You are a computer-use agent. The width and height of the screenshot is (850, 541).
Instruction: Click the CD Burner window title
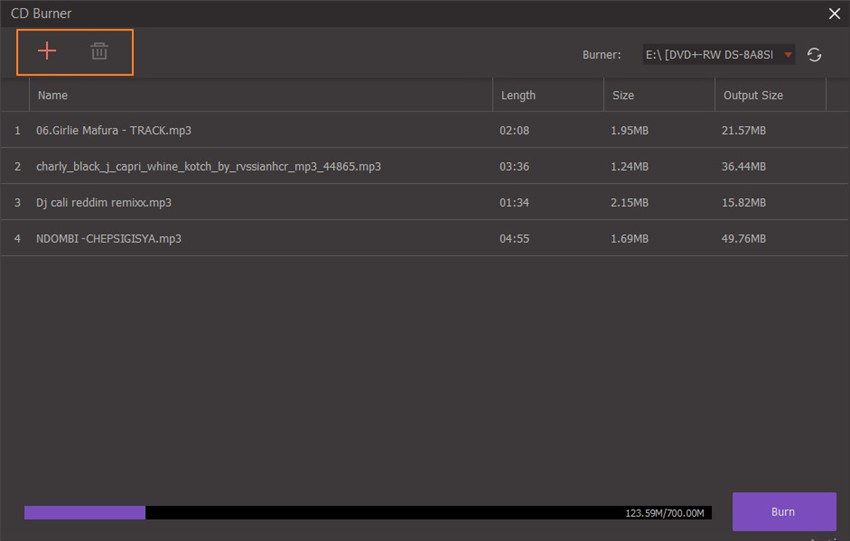click(x=41, y=14)
